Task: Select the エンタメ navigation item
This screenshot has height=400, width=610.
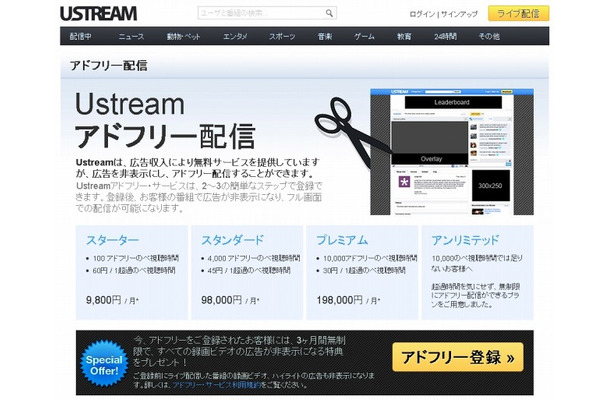Action: click(235, 37)
